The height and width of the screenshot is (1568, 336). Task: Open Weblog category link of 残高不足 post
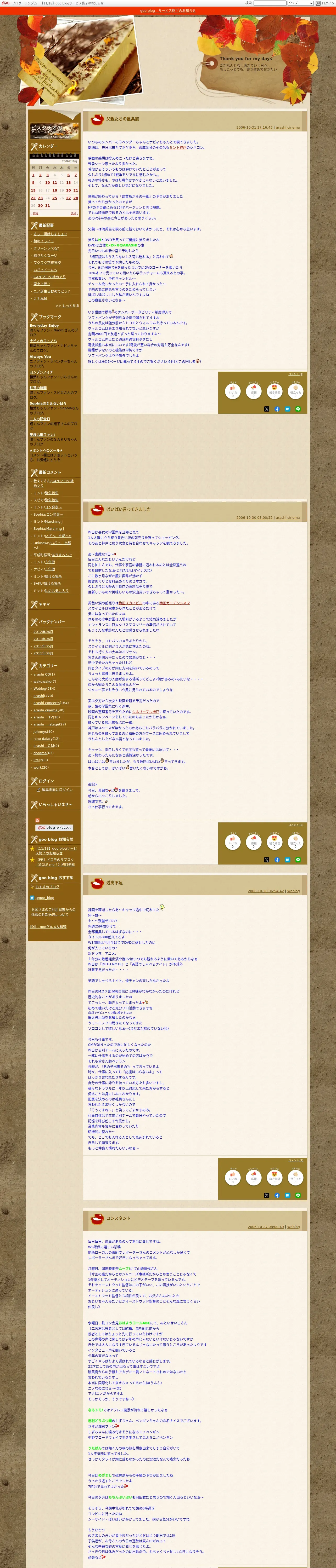click(x=293, y=891)
